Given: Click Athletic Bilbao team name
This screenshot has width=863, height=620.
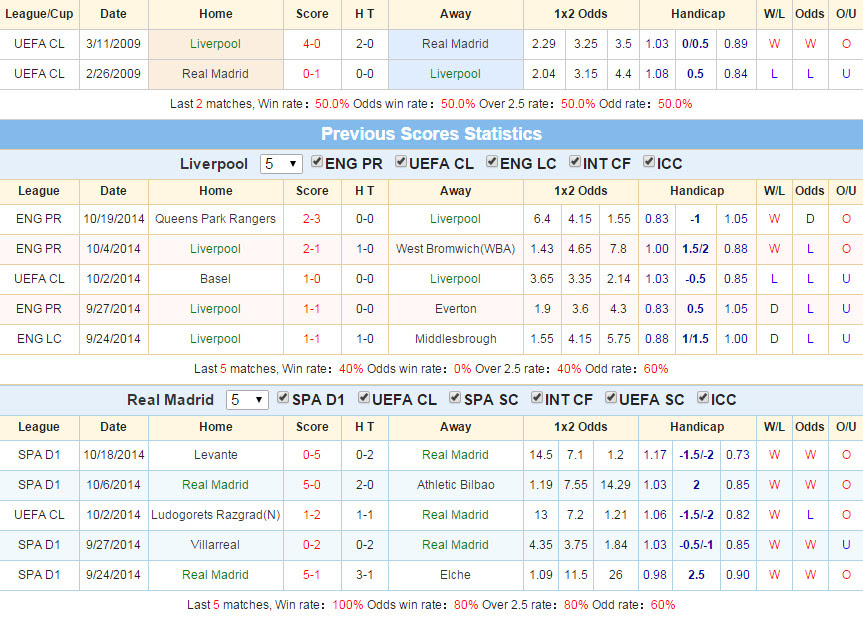Looking at the screenshot, I should tap(456, 485).
